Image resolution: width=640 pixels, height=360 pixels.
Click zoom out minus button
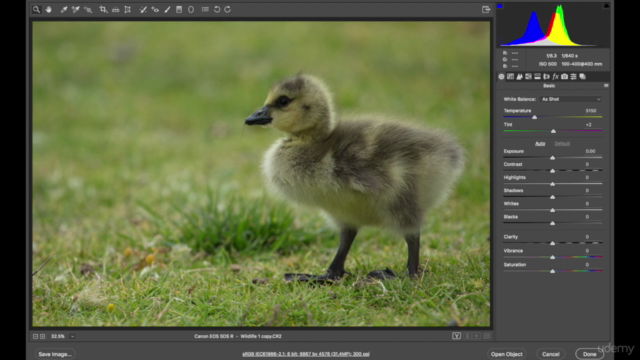pos(36,336)
